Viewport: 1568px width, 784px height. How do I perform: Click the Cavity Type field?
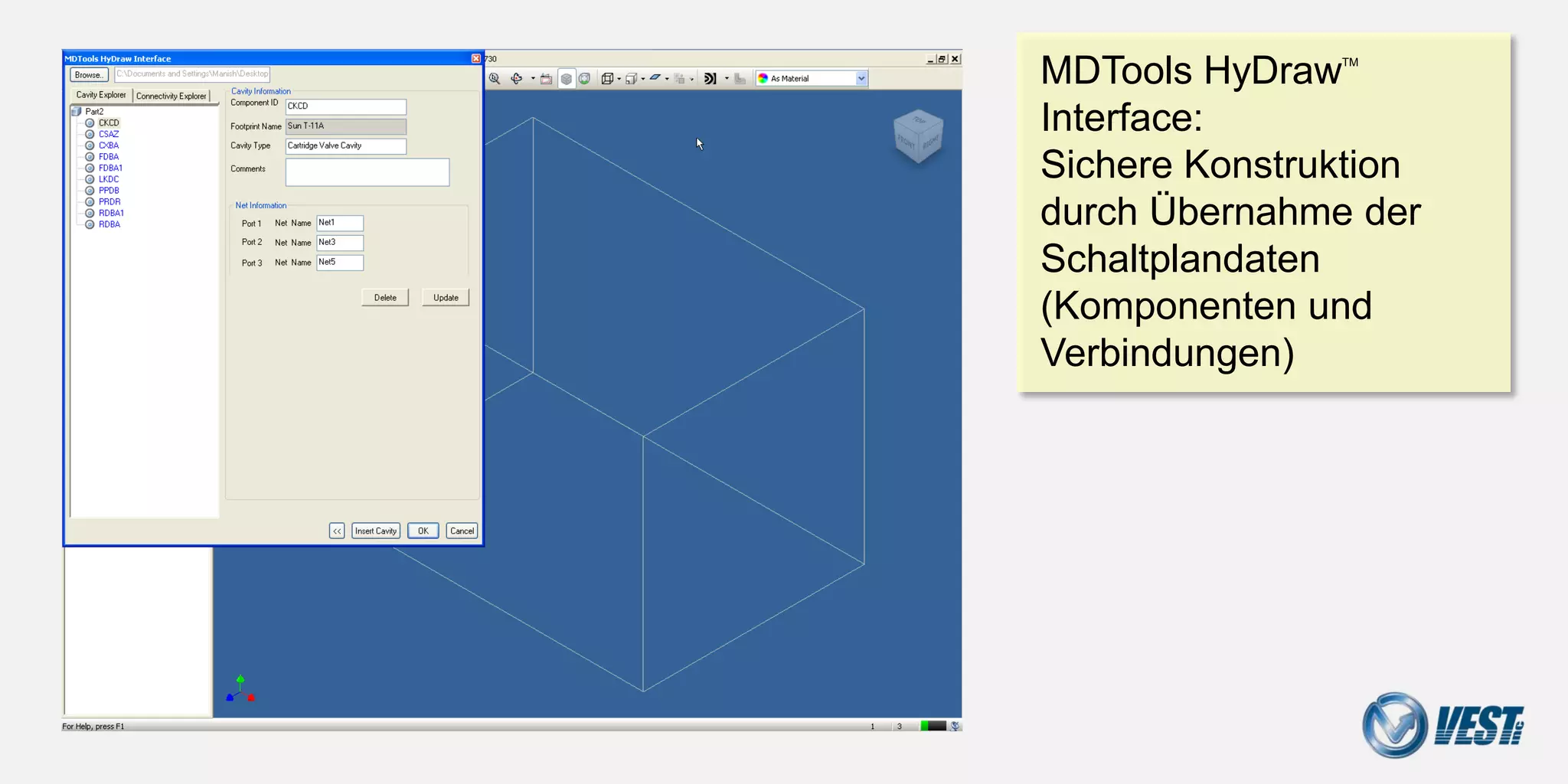point(346,146)
